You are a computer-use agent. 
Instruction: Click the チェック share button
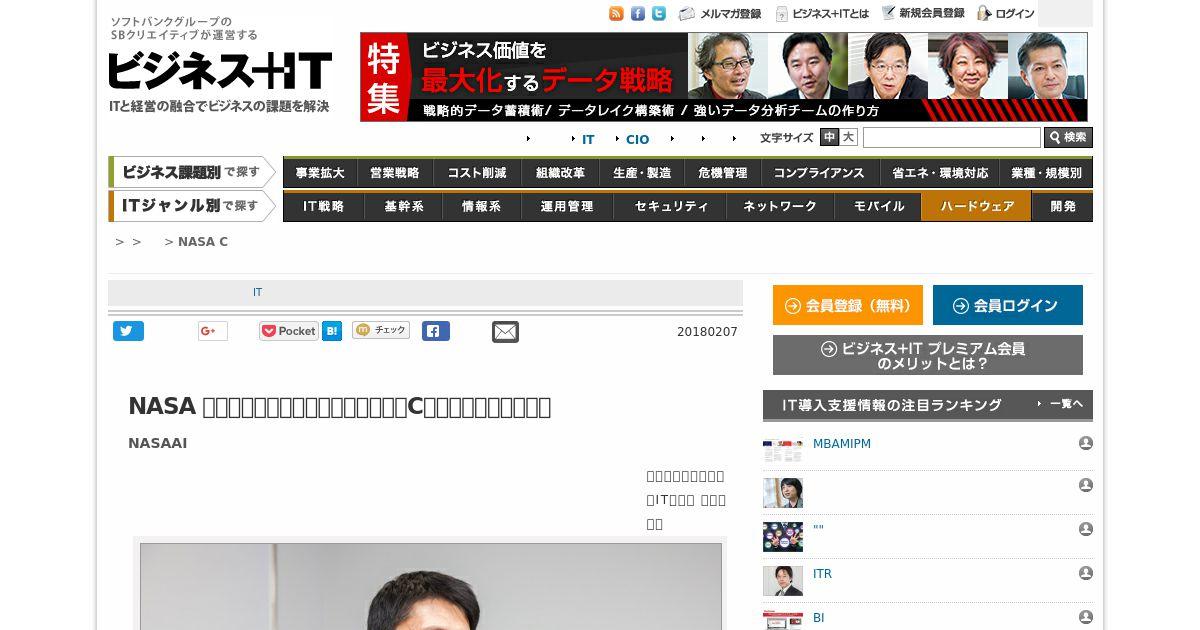(381, 330)
